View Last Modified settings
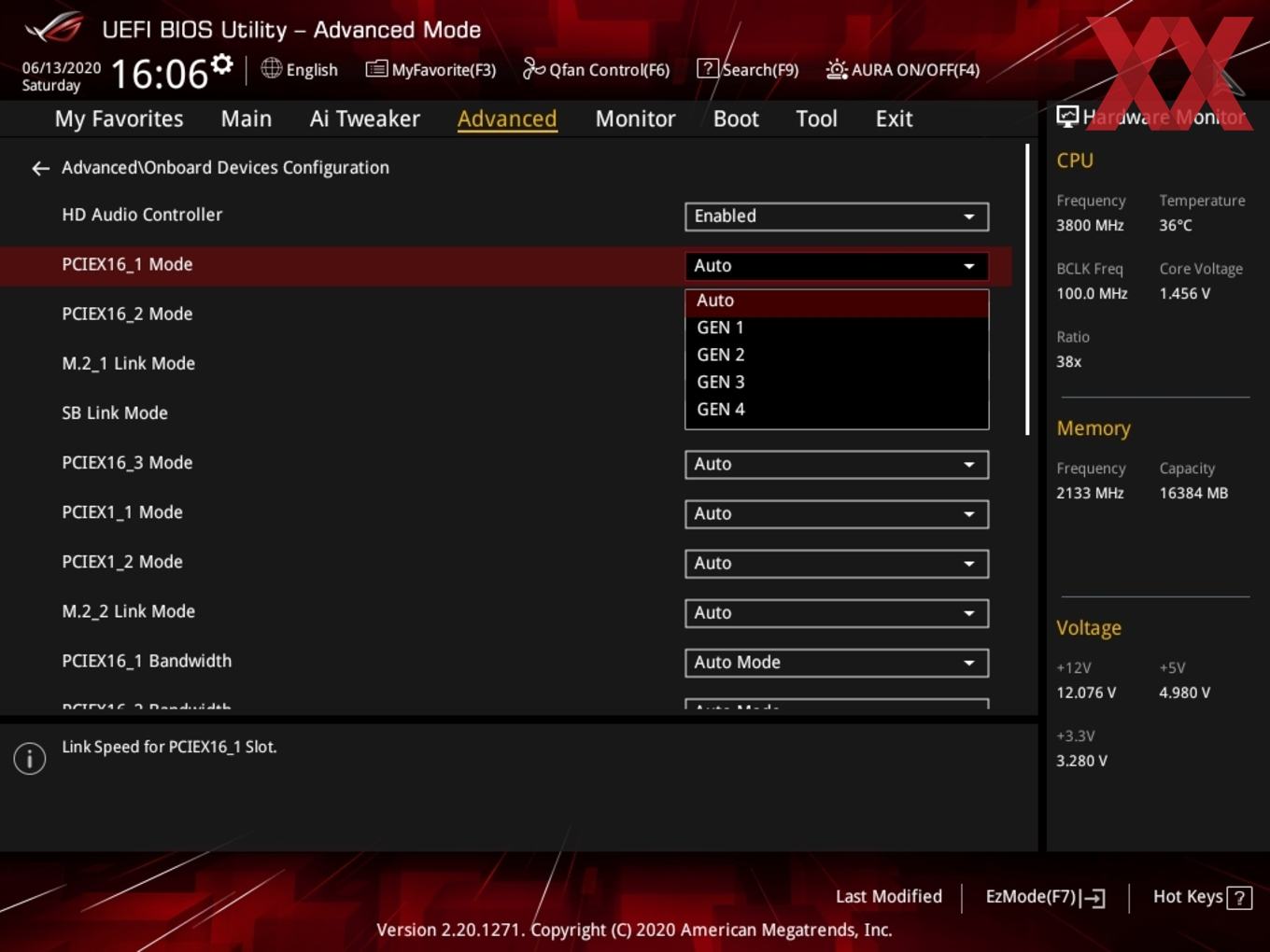 coord(889,896)
